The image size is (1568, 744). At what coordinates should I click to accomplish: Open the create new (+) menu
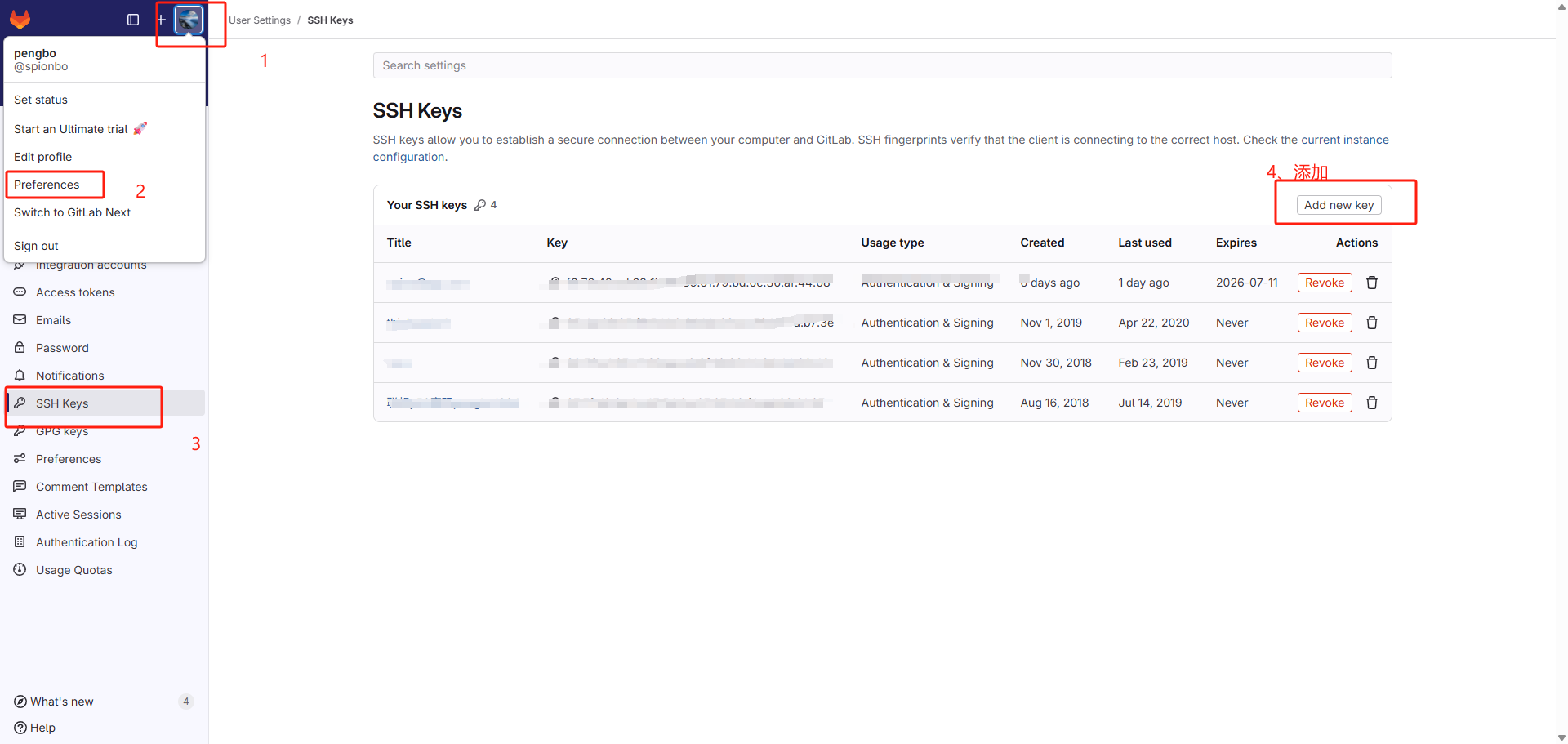(x=161, y=20)
